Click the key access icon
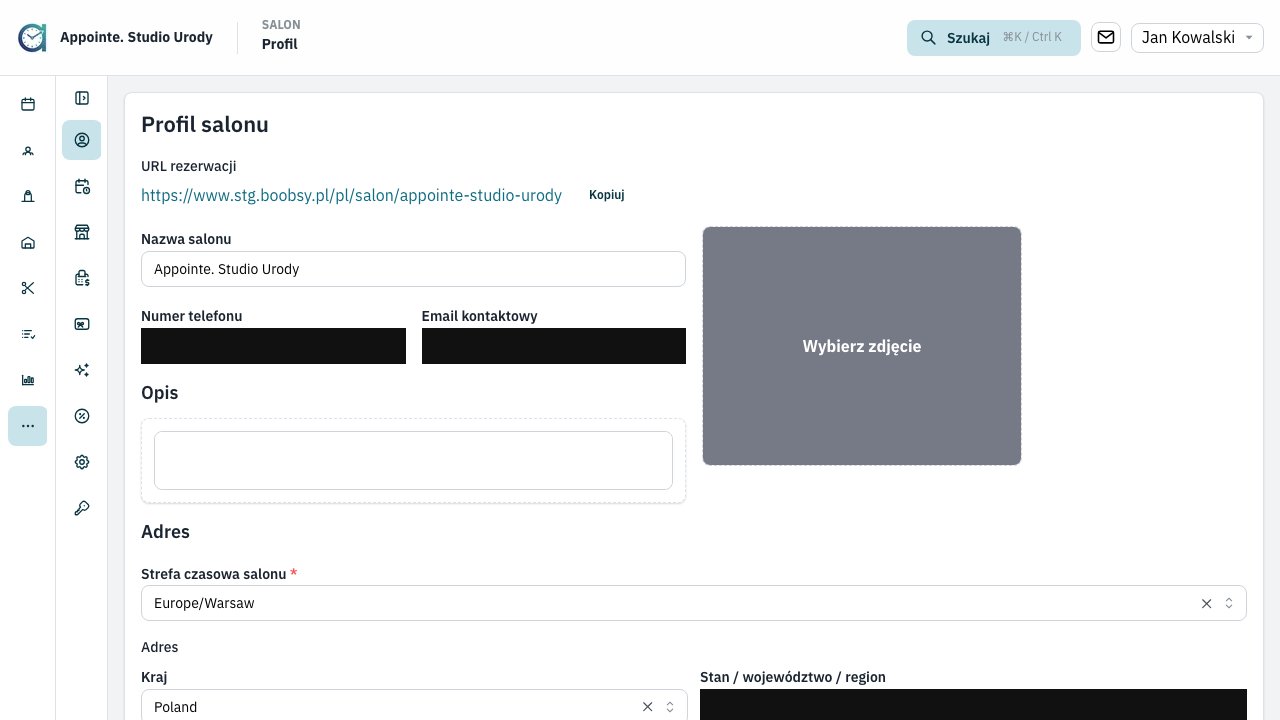This screenshot has width=1280, height=720. (82, 508)
